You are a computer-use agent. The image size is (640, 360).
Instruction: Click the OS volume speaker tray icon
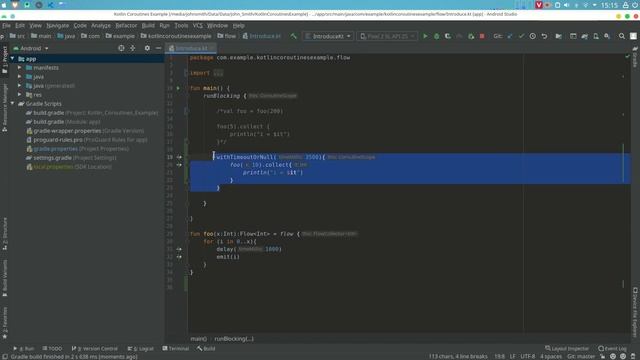(567, 5)
